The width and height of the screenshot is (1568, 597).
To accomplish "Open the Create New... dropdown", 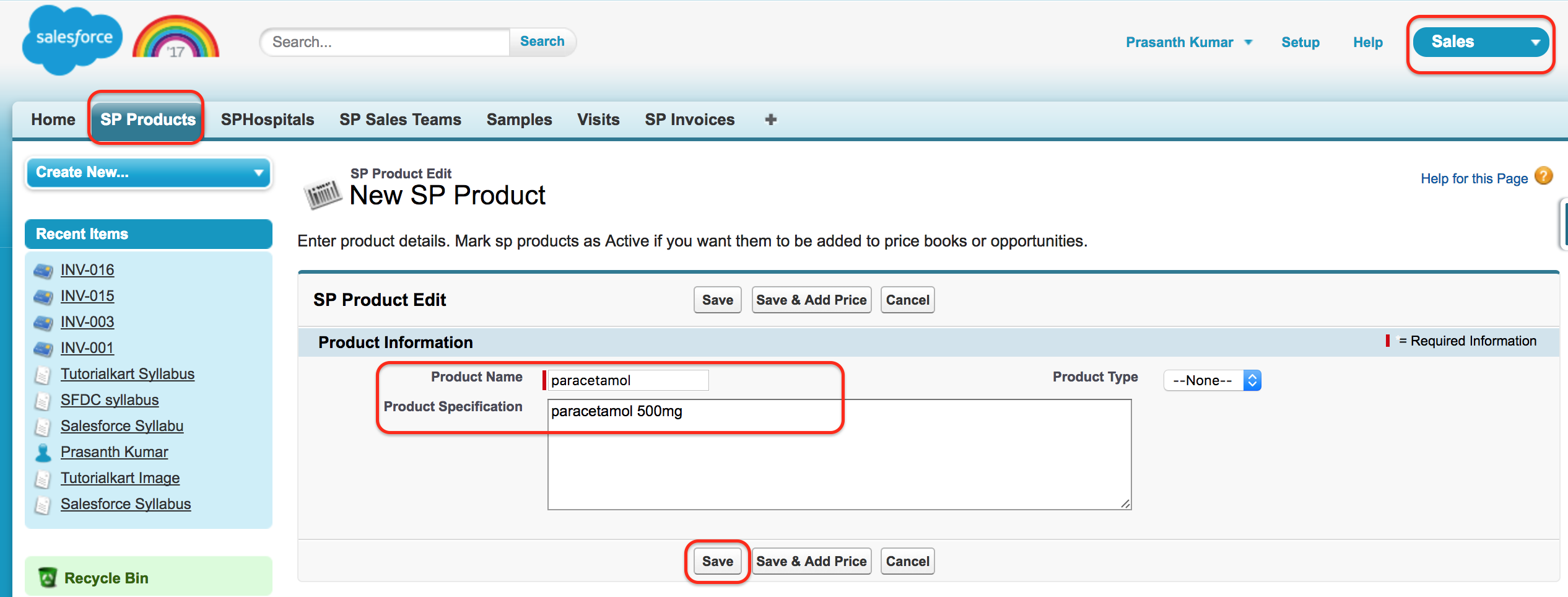I will tap(149, 173).
